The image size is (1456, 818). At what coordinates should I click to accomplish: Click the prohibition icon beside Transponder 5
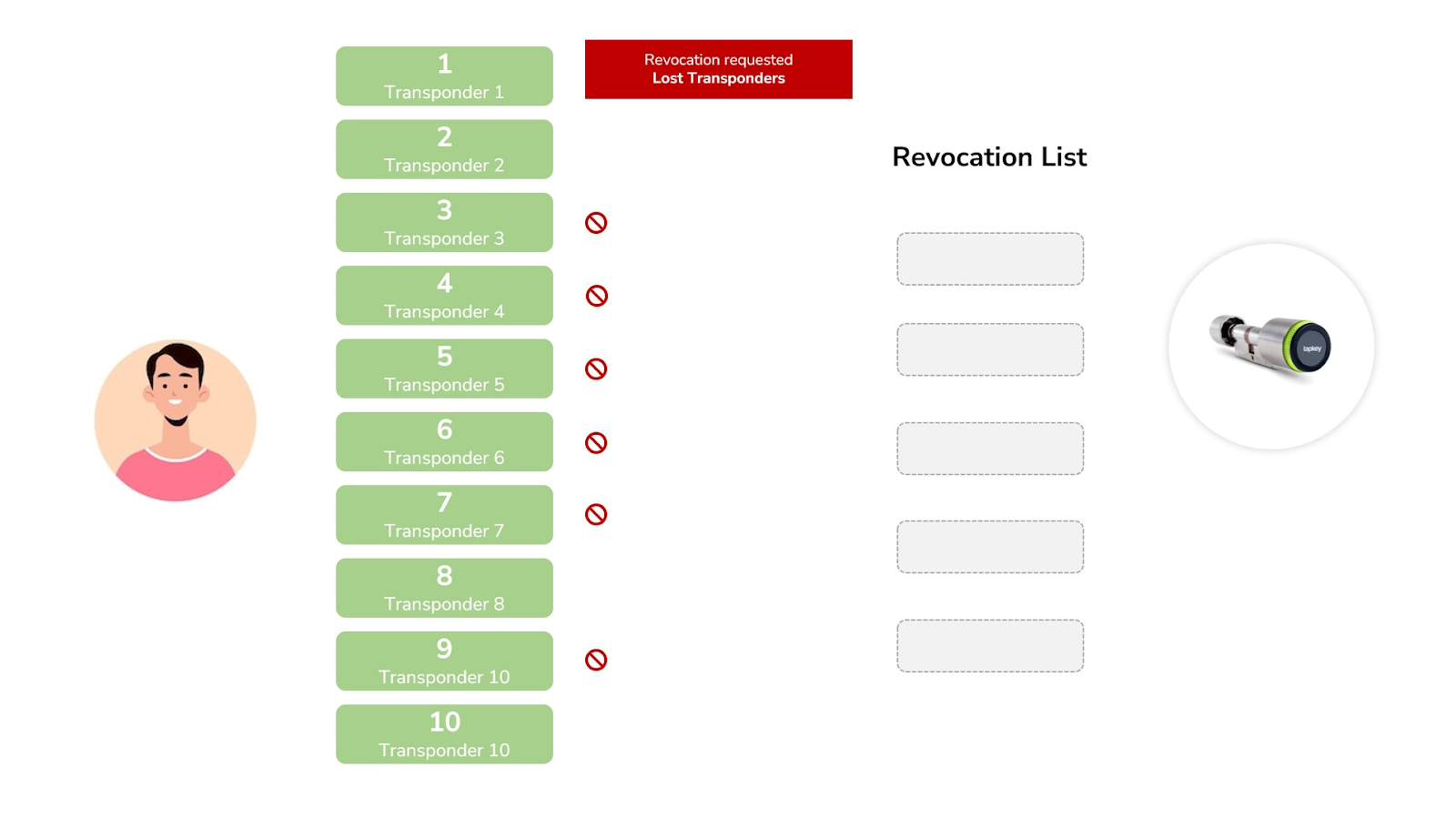[x=596, y=369]
